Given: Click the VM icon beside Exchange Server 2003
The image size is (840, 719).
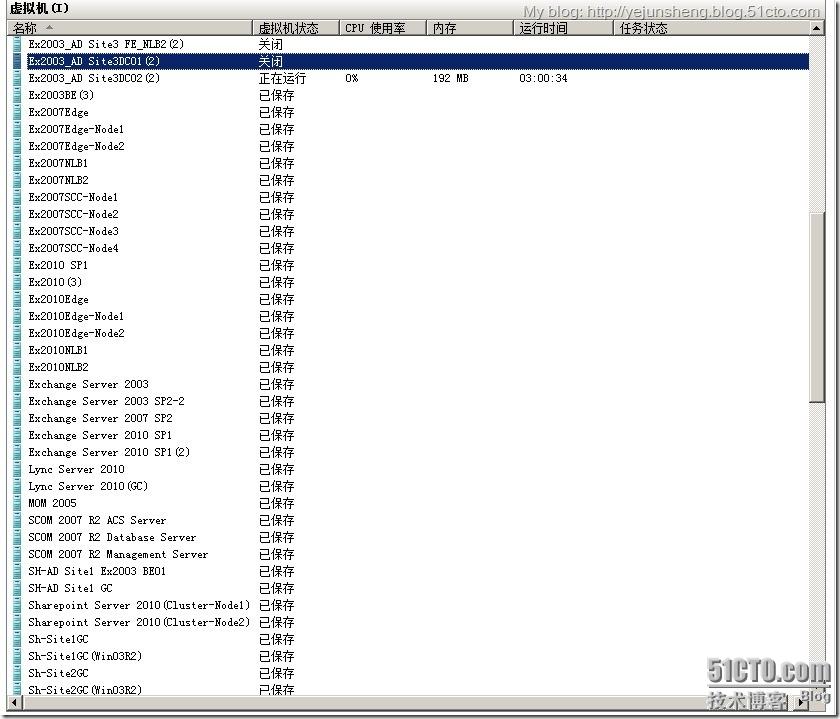Looking at the screenshot, I should coord(17,385).
